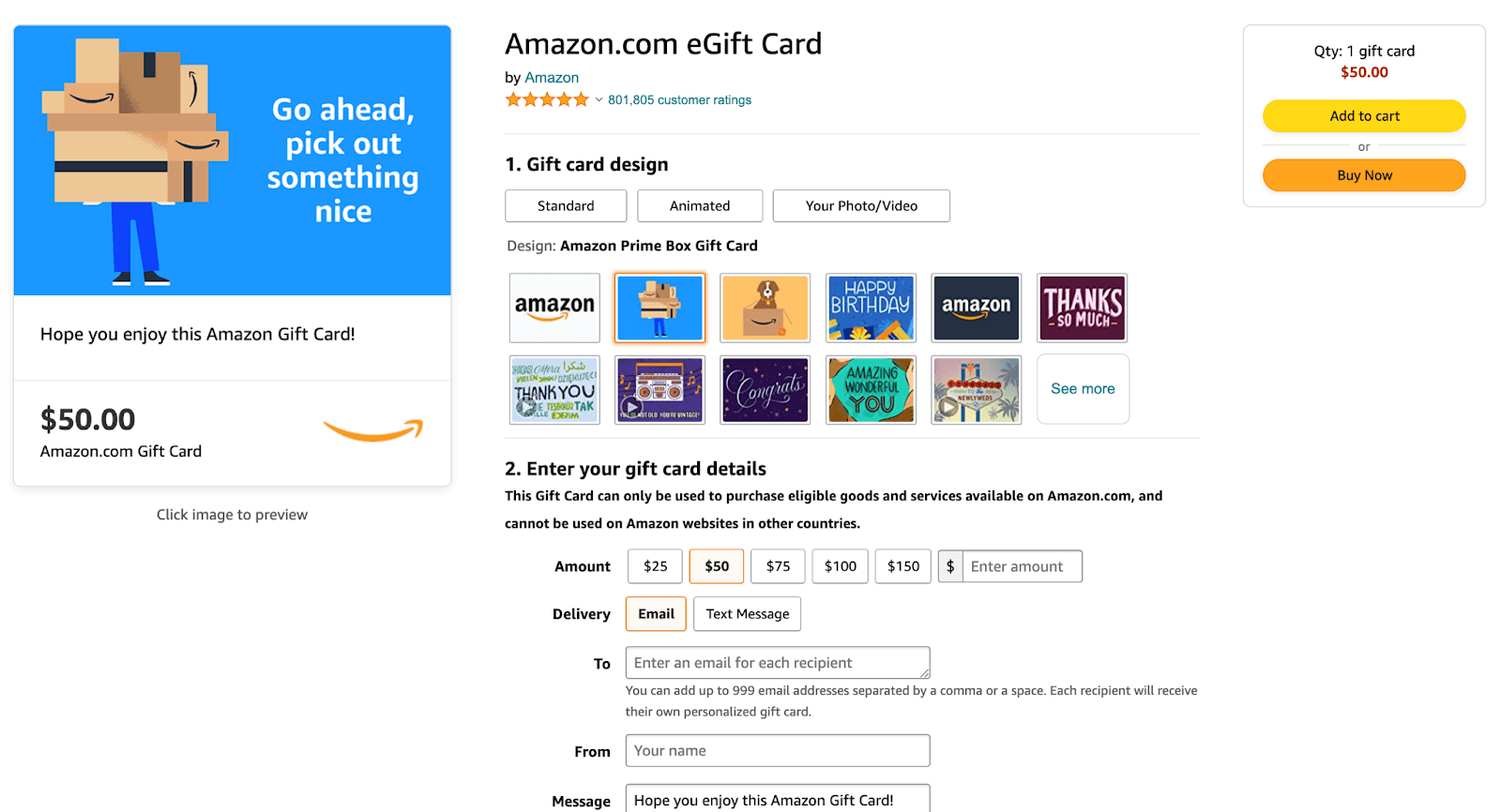The height and width of the screenshot is (812, 1501).
Task: Choose the animated boombox design
Action: [x=660, y=389]
